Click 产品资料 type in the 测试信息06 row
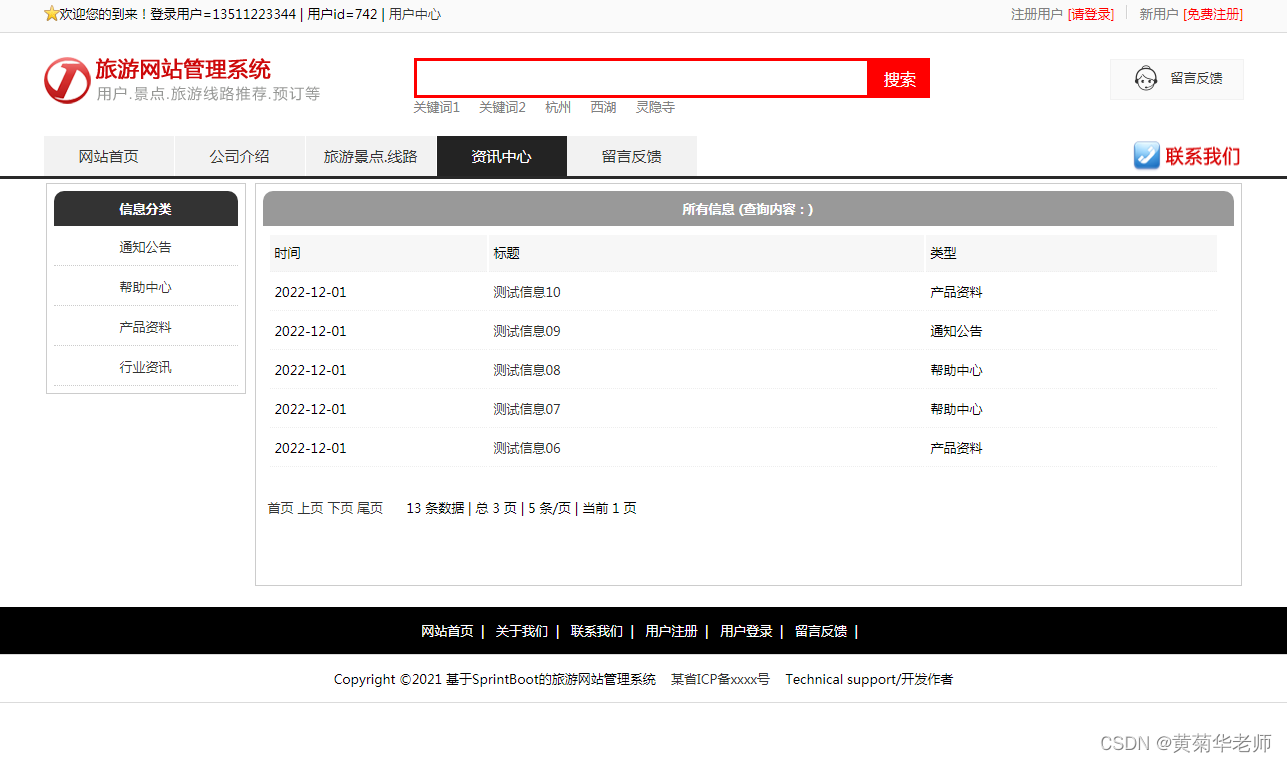 click(956, 448)
